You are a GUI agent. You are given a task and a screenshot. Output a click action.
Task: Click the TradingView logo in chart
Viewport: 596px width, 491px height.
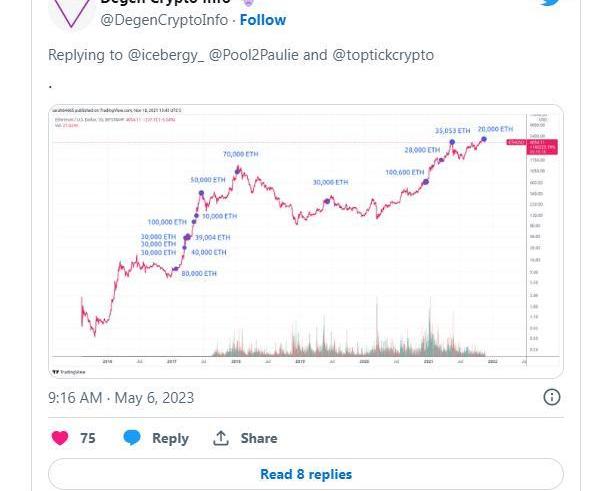[x=69, y=372]
